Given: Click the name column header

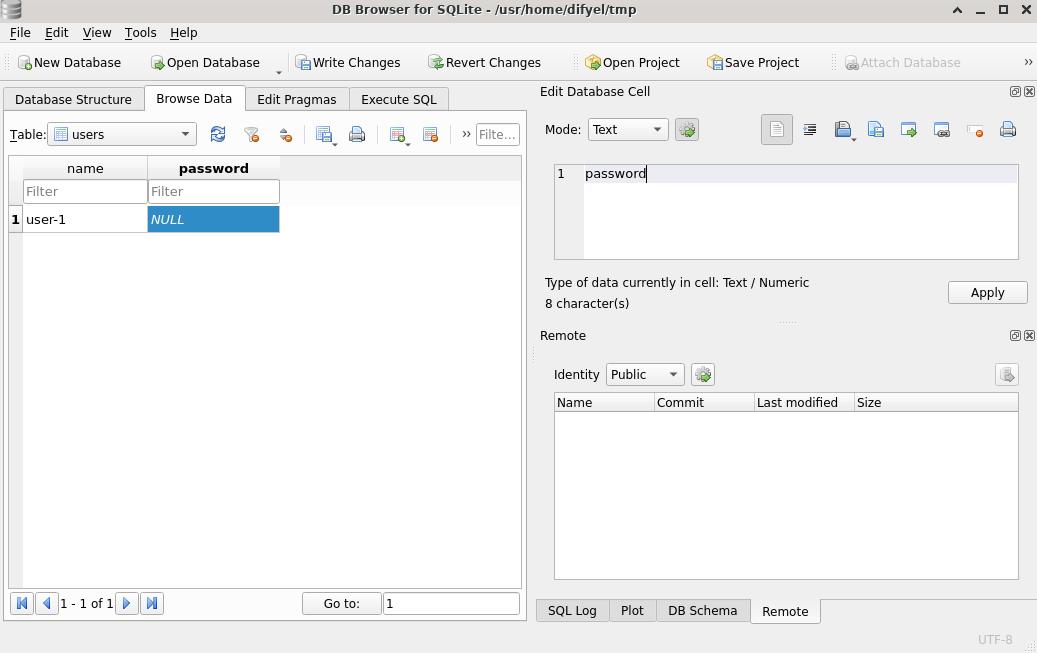Looking at the screenshot, I should tap(85, 168).
